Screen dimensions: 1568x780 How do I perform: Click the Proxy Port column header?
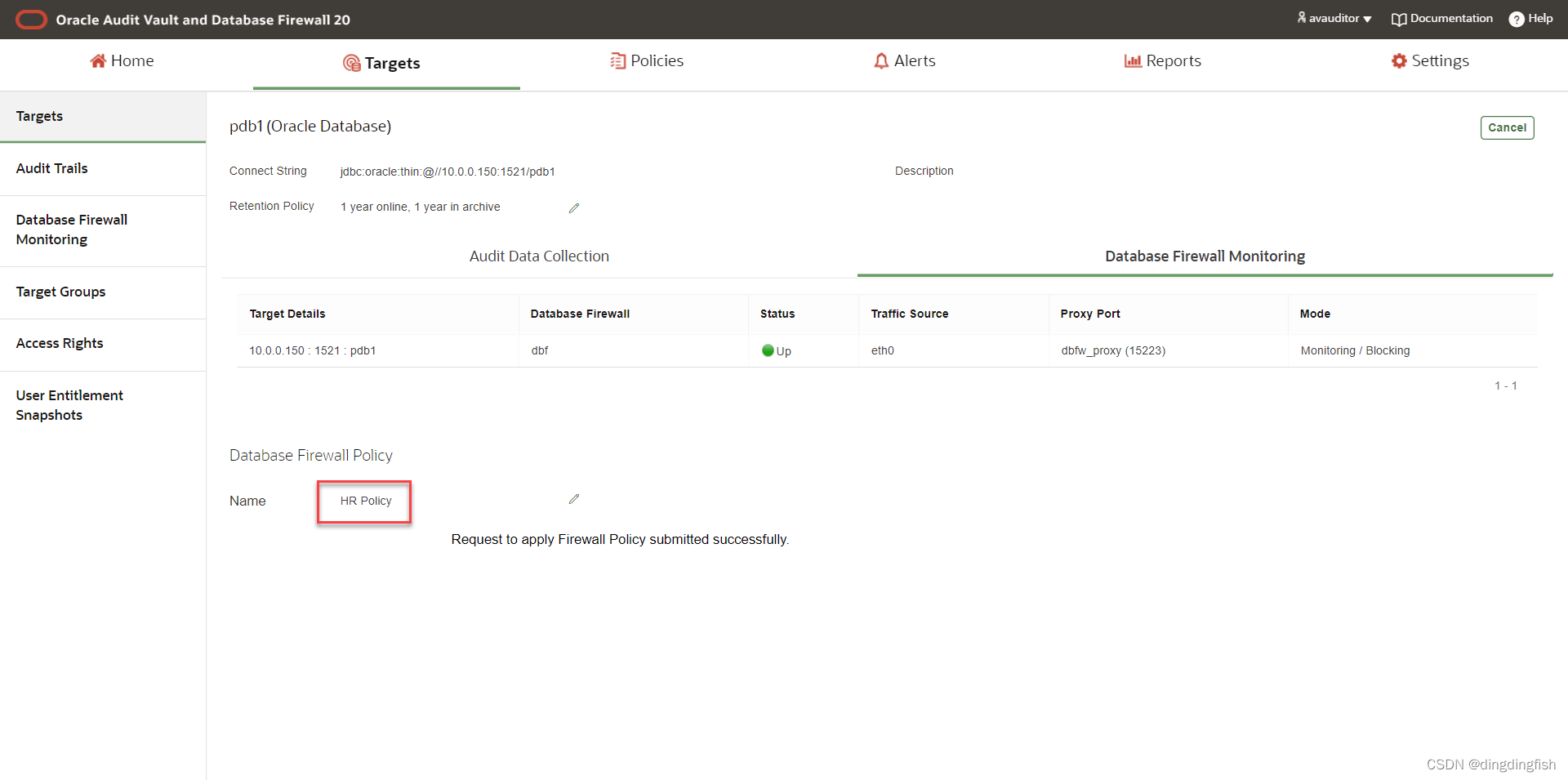(x=1090, y=314)
